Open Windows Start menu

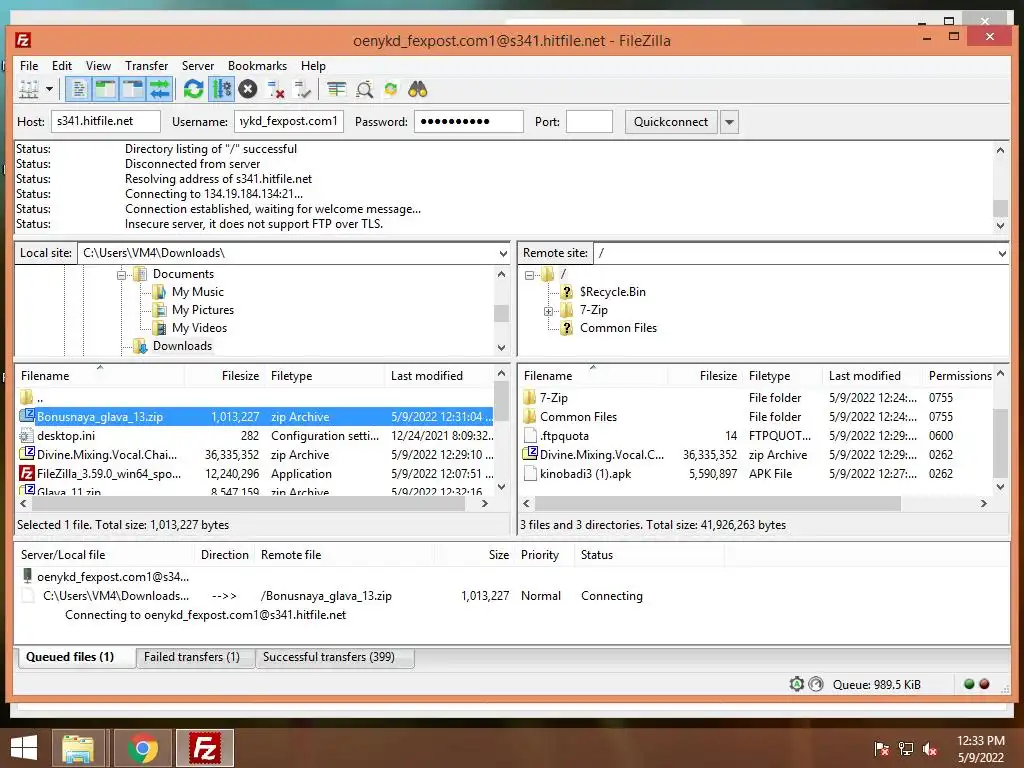tap(24, 748)
